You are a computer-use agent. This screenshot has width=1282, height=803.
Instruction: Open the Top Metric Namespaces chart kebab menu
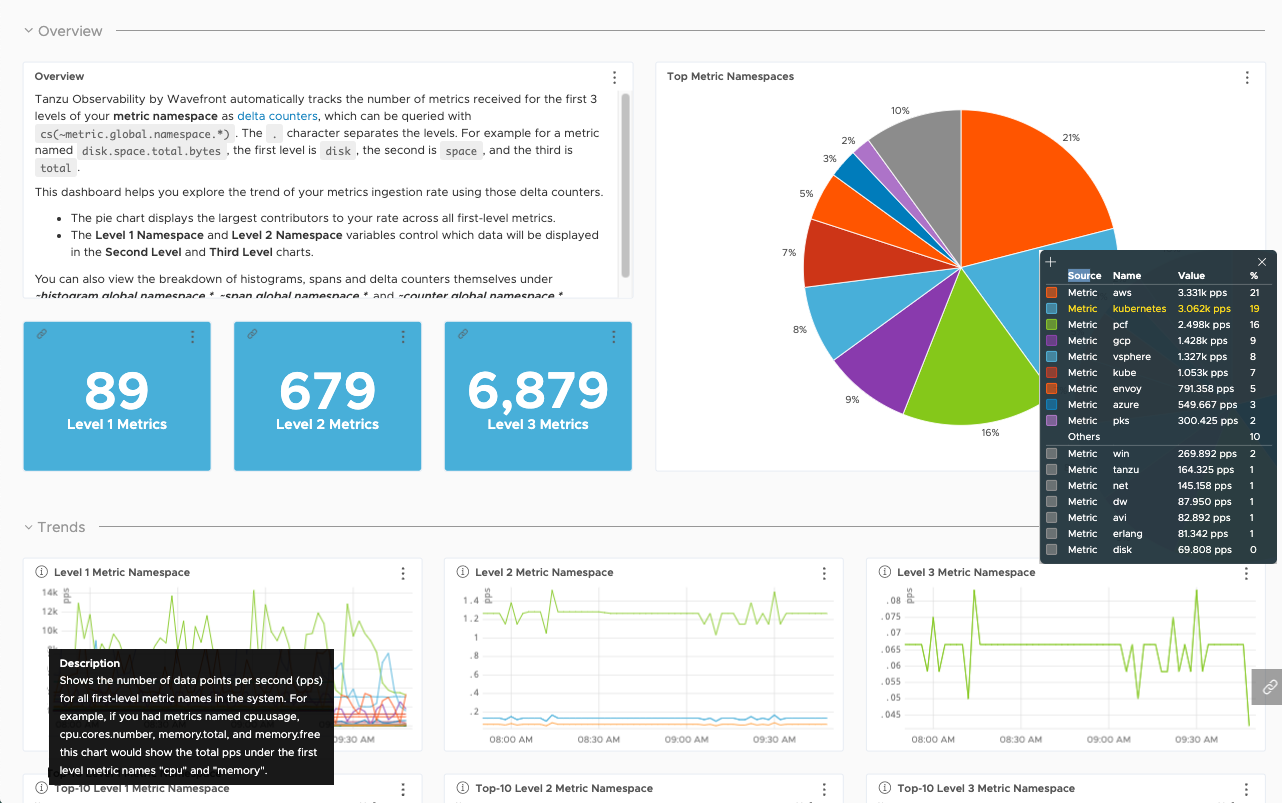point(1247,77)
